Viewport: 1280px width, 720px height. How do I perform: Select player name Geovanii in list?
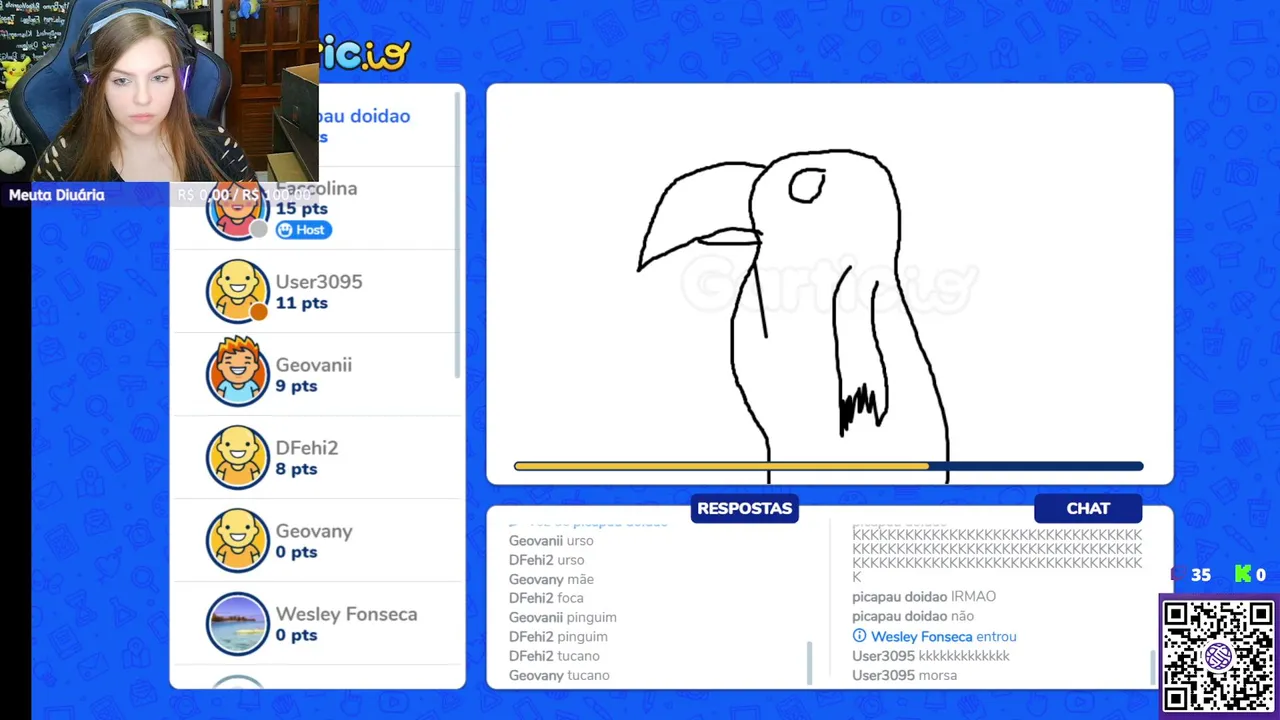314,365
